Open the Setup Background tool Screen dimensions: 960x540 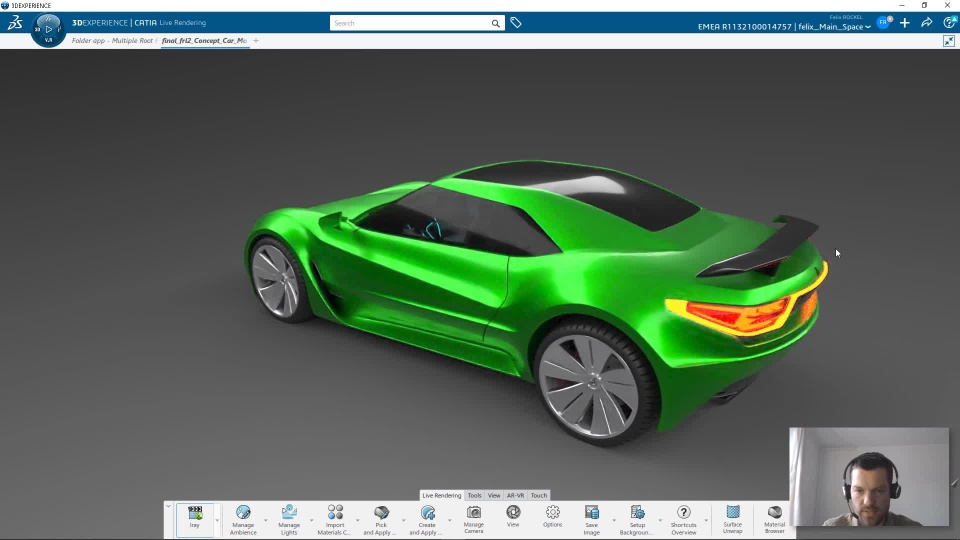tap(637, 519)
